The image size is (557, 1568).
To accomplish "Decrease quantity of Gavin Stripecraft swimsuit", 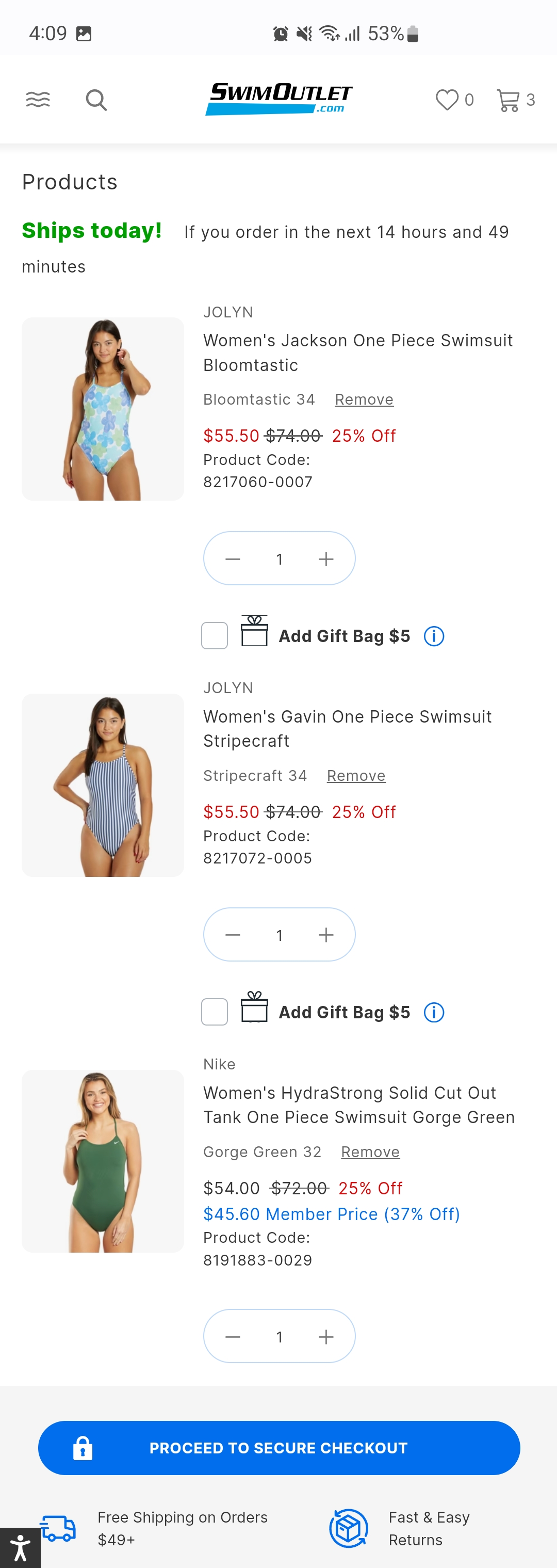I will 233,935.
